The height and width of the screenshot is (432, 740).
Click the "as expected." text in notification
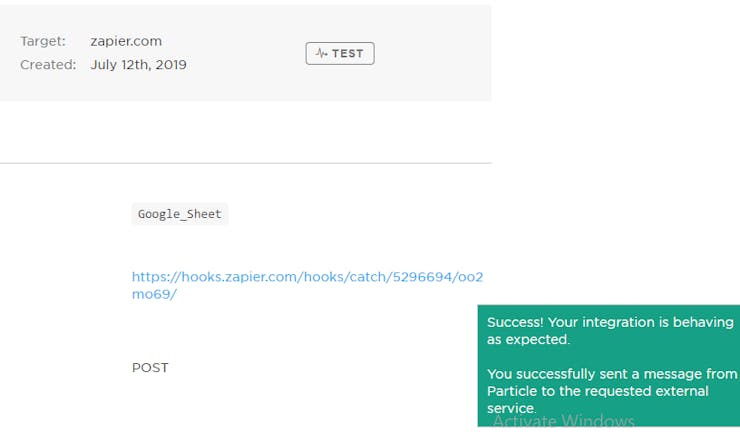[528, 340]
